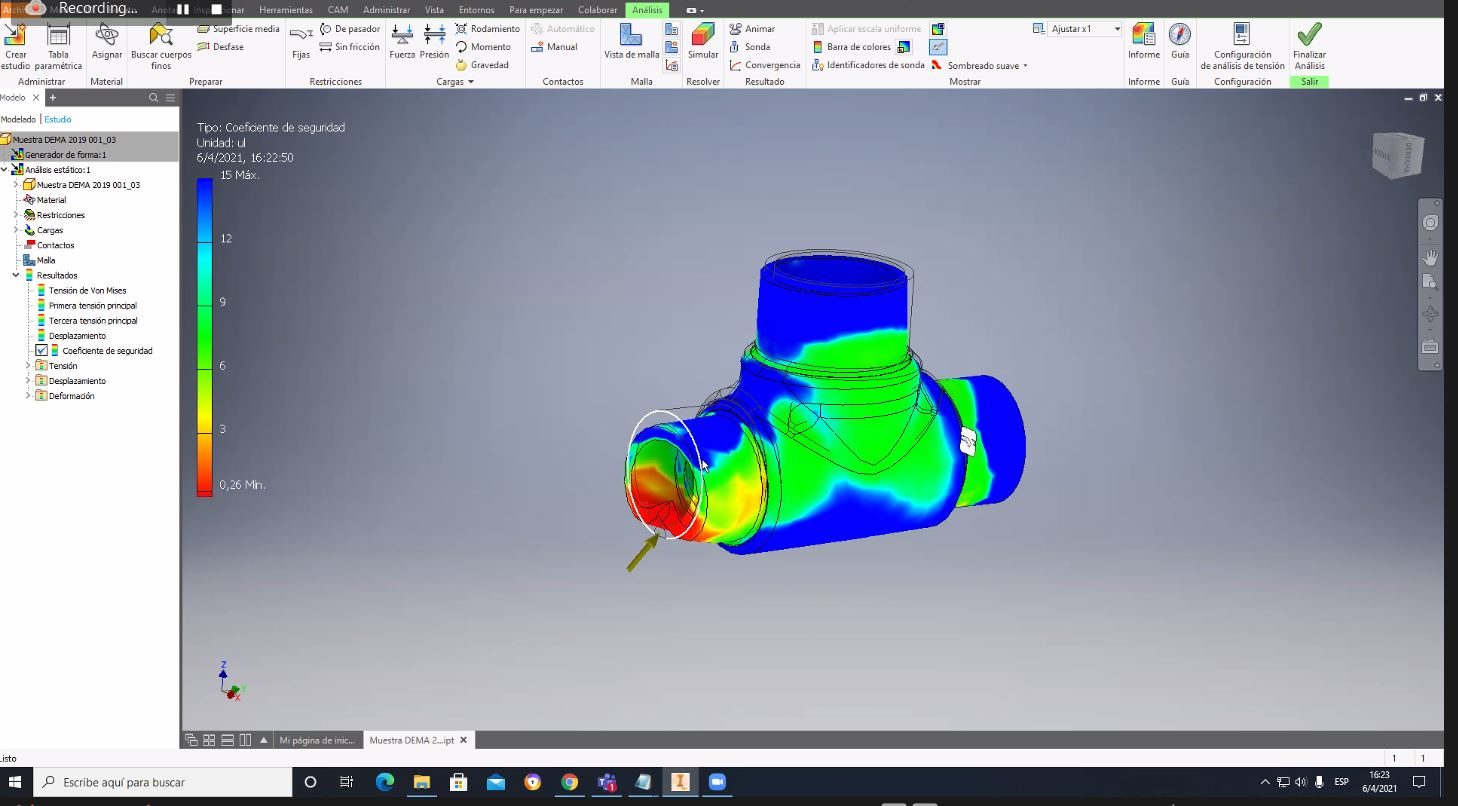The image size is (1458, 806).
Task: Run Simular in the Resolver group
Action: [703, 41]
